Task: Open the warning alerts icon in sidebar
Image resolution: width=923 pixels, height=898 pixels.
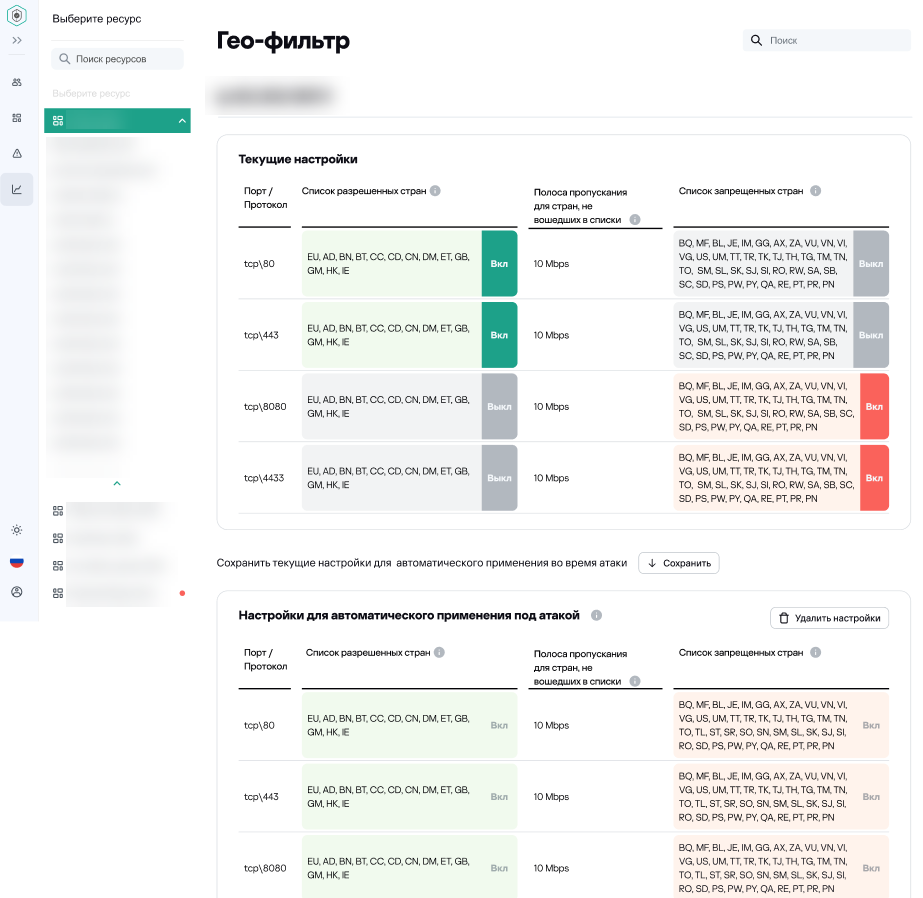Action: tap(17, 153)
